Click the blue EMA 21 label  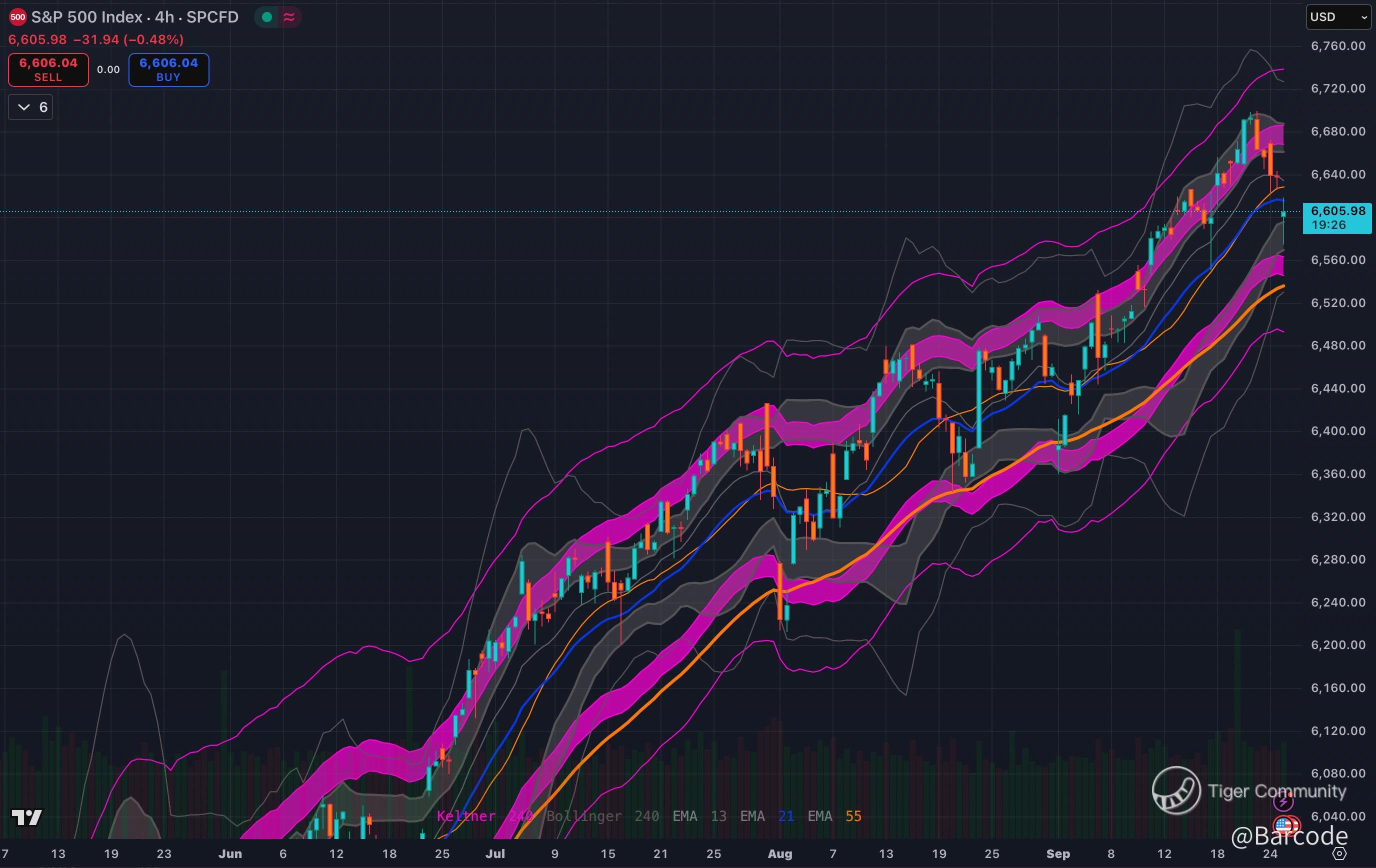tap(767, 816)
